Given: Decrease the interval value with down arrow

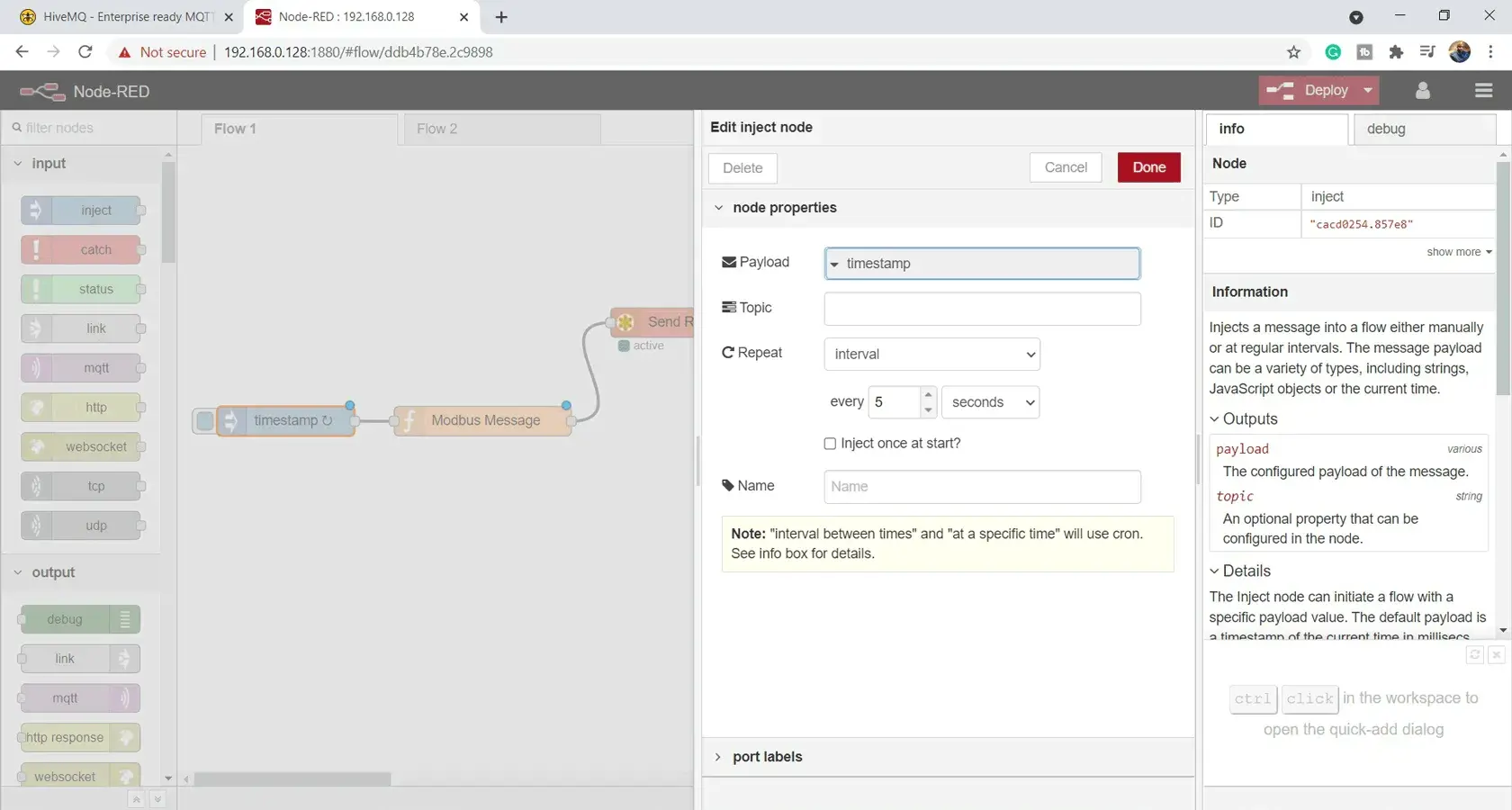Looking at the screenshot, I should pyautogui.click(x=928, y=410).
